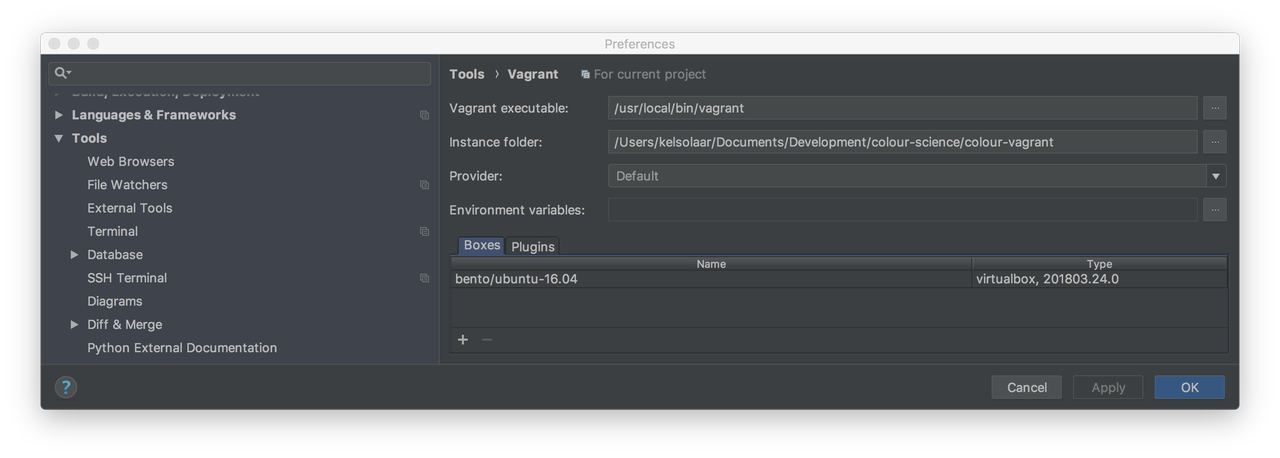The width and height of the screenshot is (1280, 458).
Task: Click the help question mark icon
Action: (66, 387)
